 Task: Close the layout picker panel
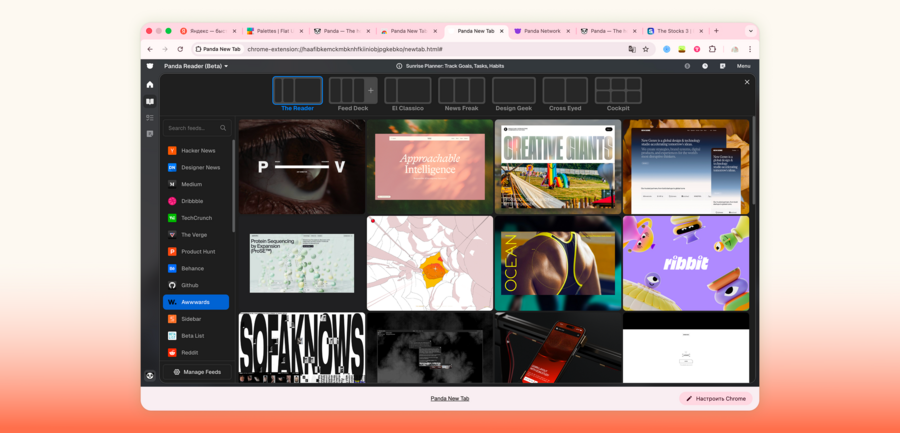point(747,82)
